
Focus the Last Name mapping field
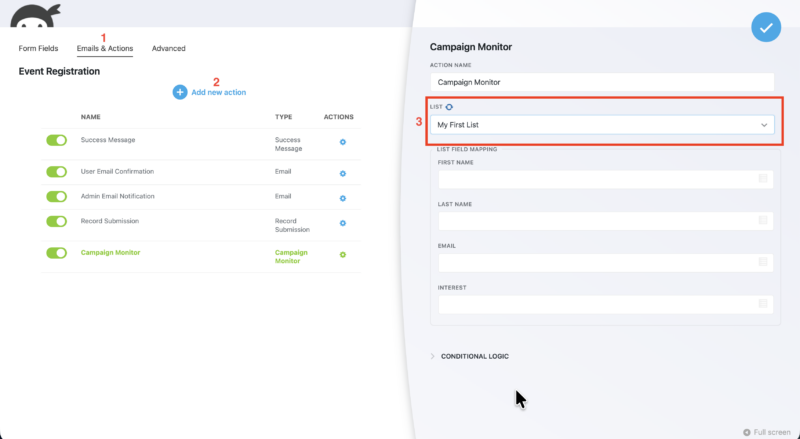pyautogui.click(x=606, y=221)
